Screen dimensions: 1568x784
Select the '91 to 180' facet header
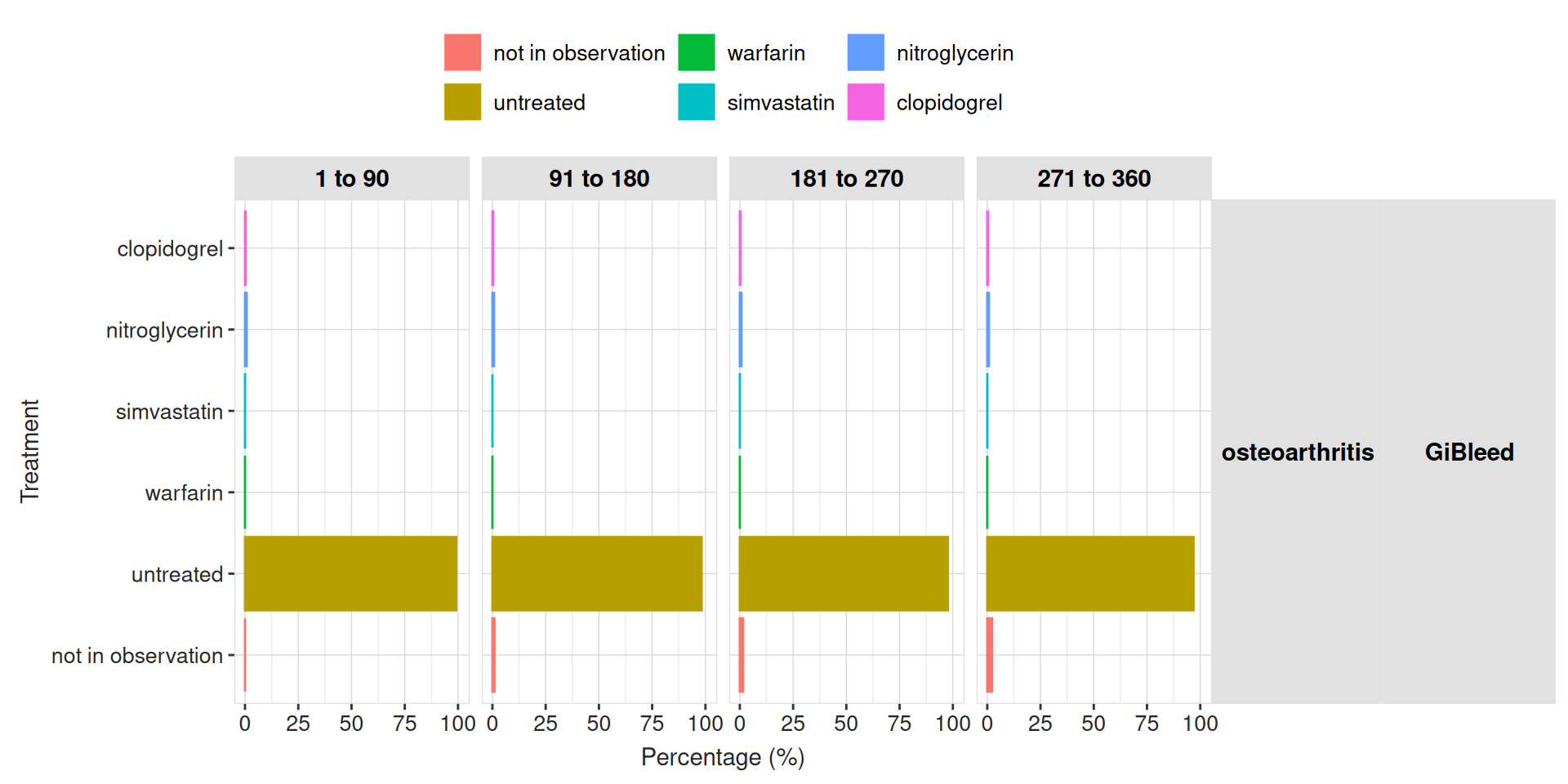pos(599,179)
